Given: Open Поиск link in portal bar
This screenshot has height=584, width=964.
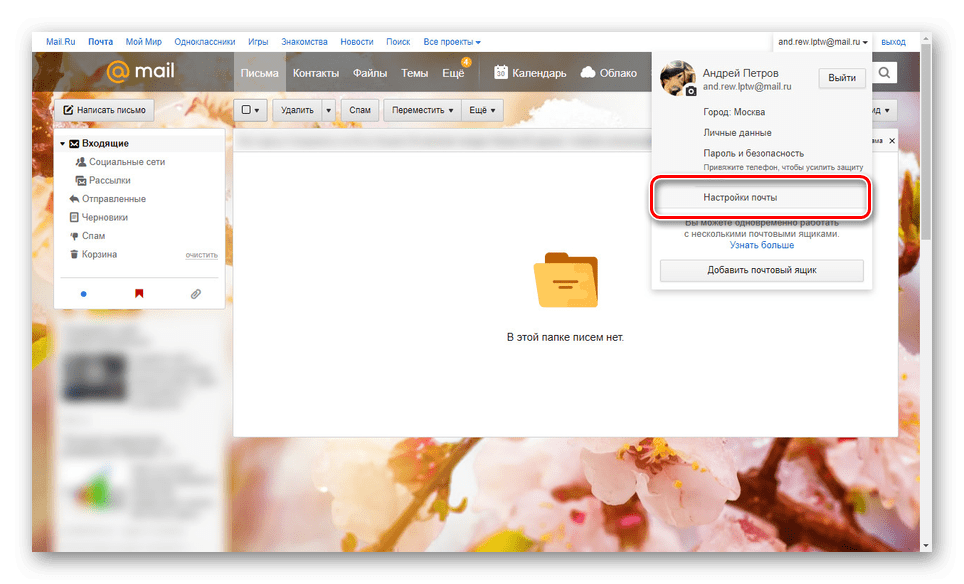Looking at the screenshot, I should pyautogui.click(x=398, y=42).
